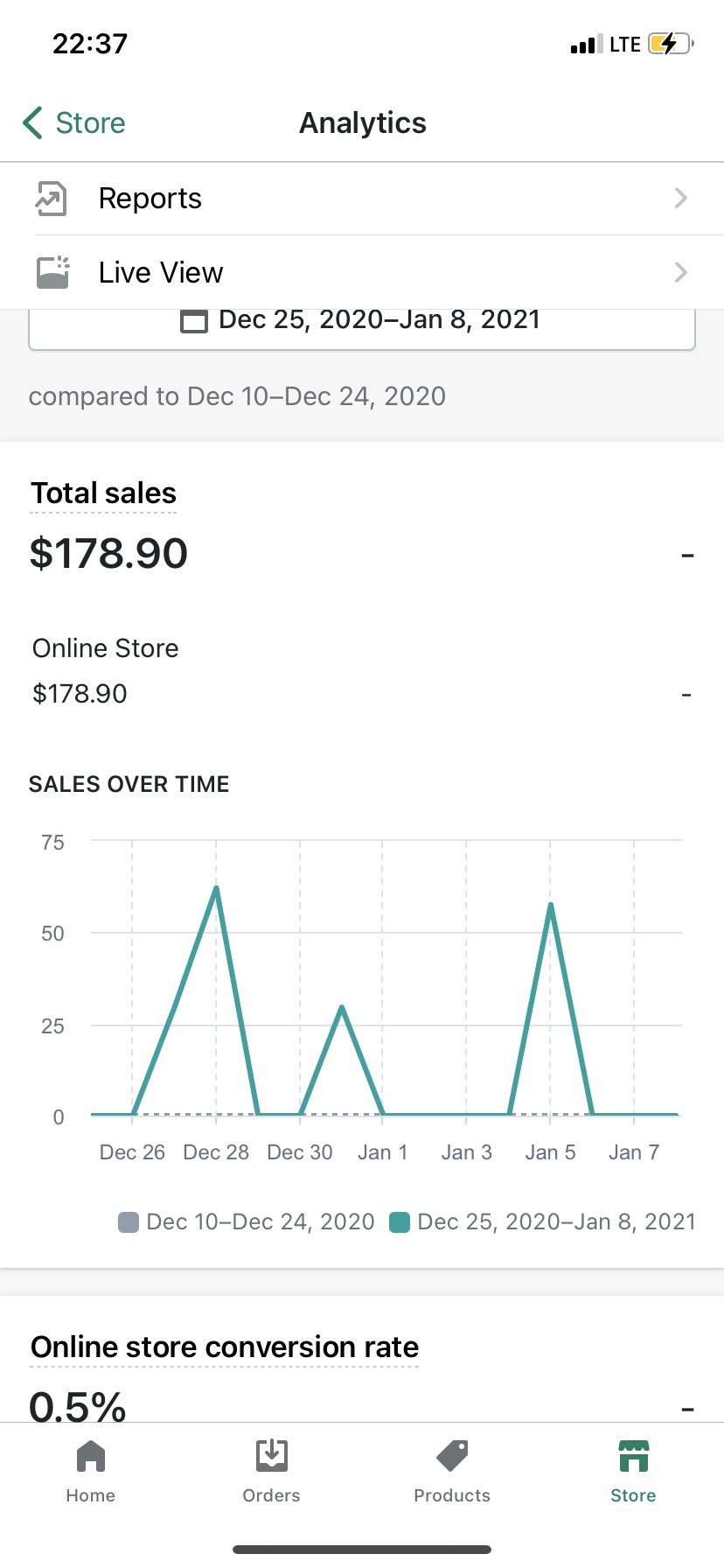Expand Live View row chevron
Screen dimensions: 724x1568
pyautogui.click(x=681, y=272)
